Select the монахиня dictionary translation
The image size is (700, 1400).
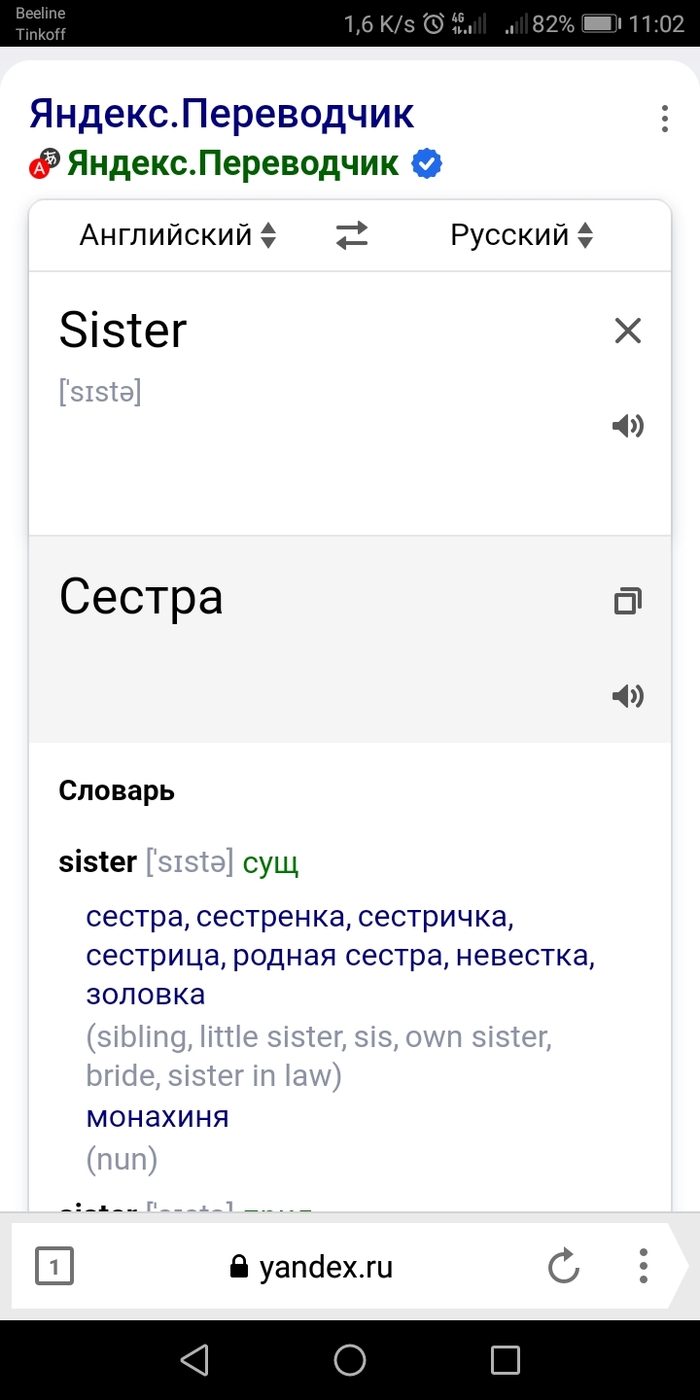click(157, 1116)
